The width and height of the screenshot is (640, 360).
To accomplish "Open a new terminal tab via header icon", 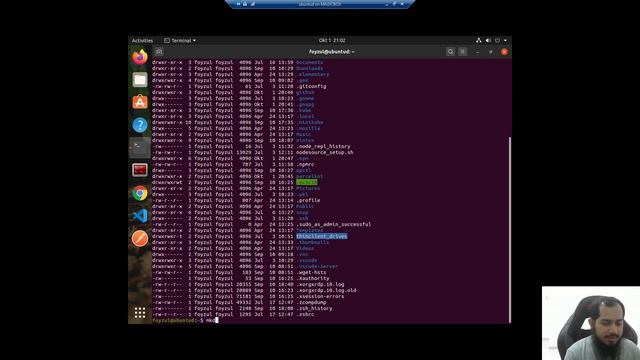I will [159, 52].
